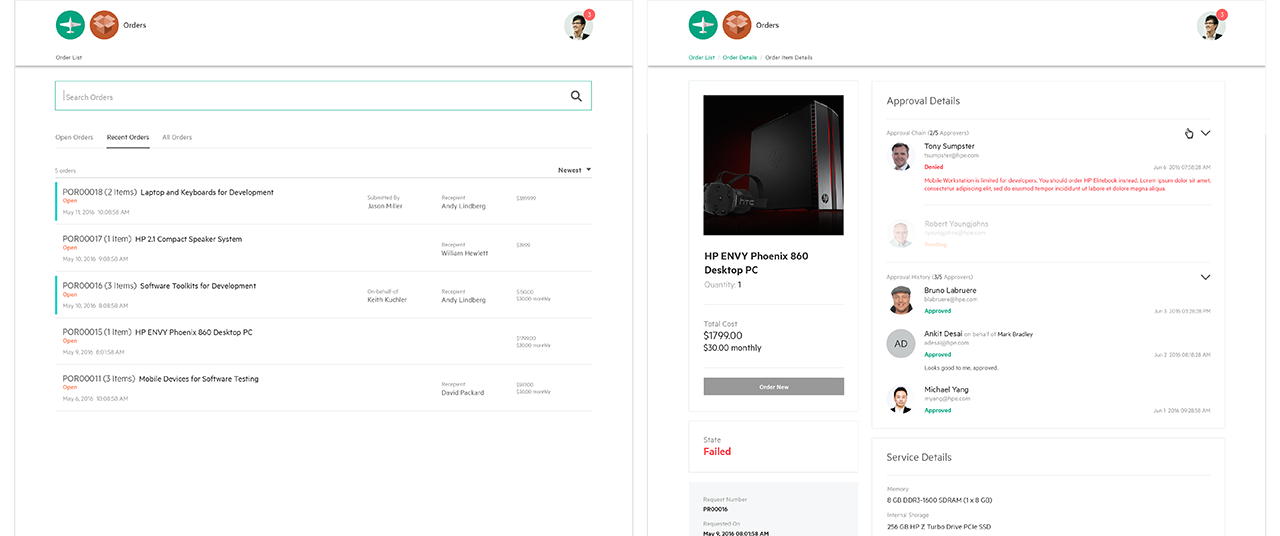
Task: Click the Orders title in Order Item Details window
Action: click(x=768, y=25)
